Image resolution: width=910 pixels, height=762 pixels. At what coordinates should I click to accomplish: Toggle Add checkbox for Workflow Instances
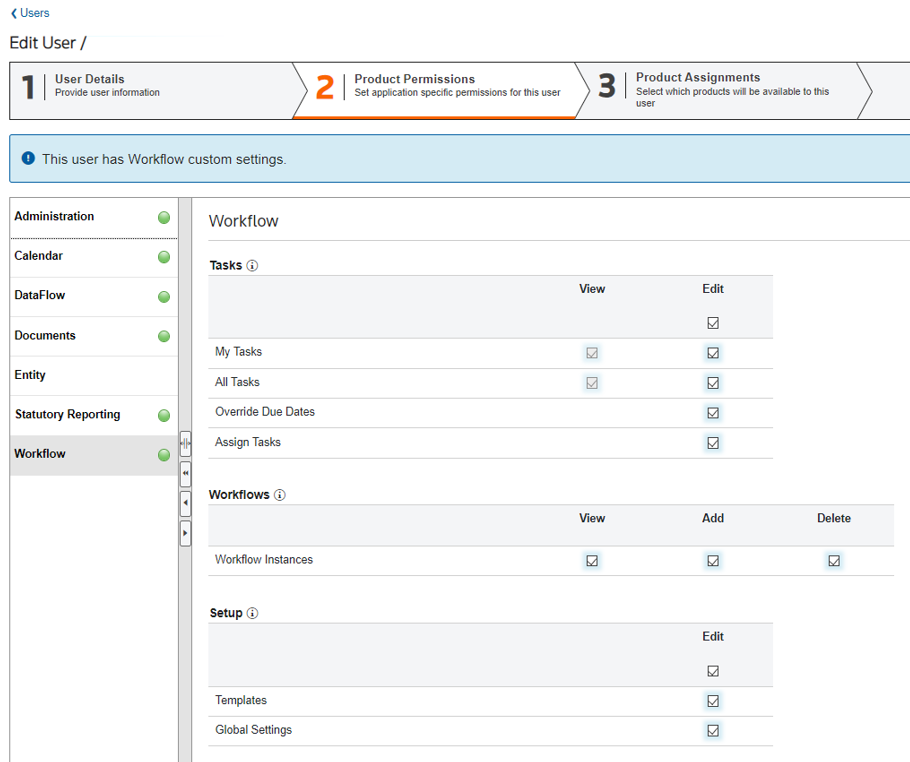coord(713,561)
